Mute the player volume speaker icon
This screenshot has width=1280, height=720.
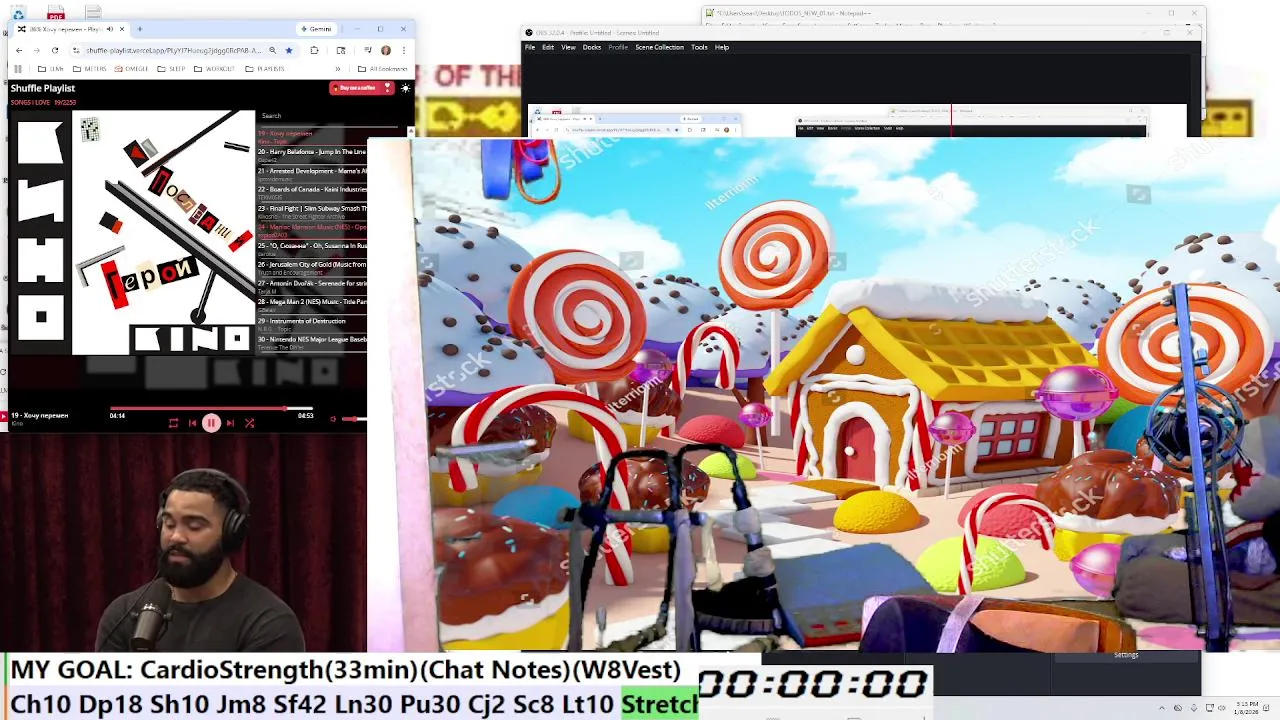click(x=333, y=419)
